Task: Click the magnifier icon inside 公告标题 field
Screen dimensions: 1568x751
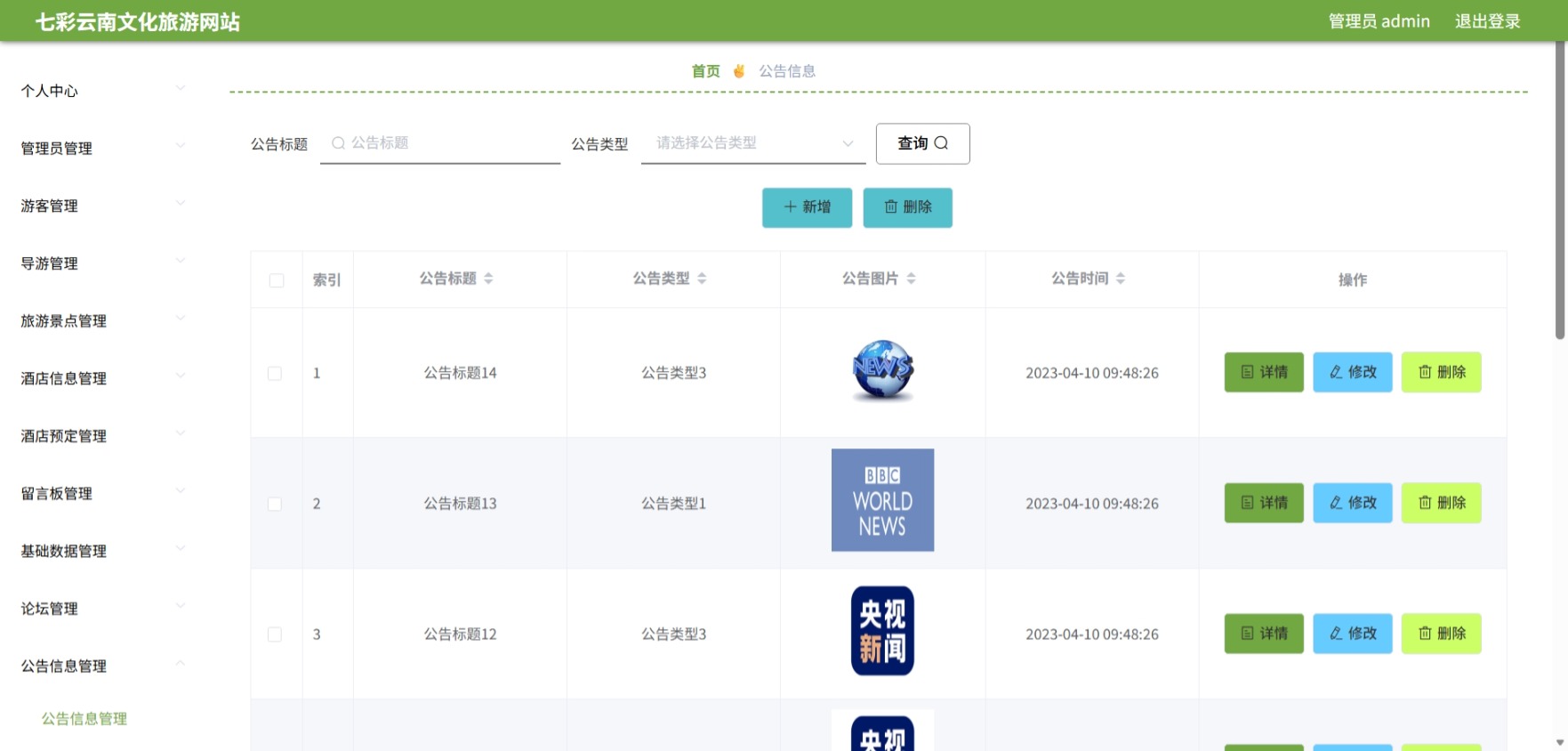Action: point(338,143)
